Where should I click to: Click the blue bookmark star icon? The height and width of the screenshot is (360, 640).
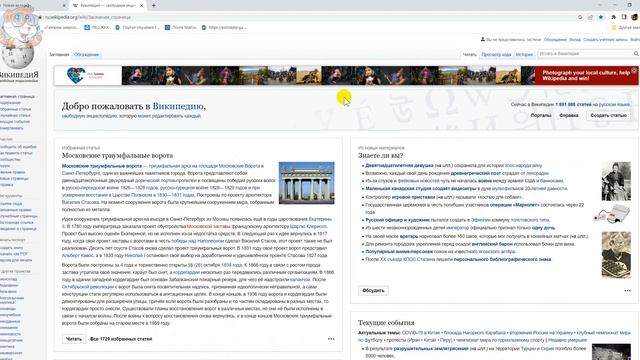pyautogui.click(x=601, y=17)
